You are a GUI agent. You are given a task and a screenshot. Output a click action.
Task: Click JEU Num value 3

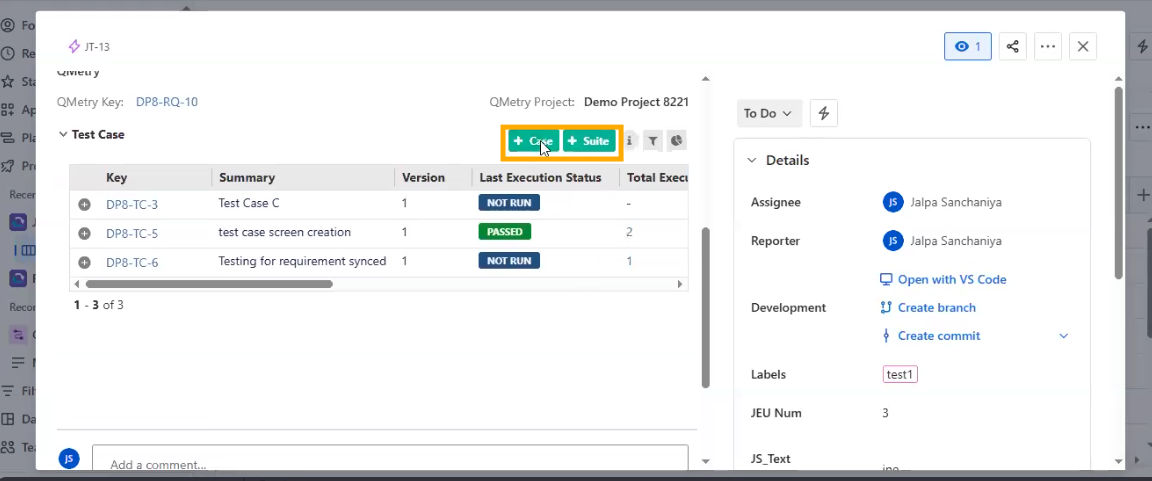(x=885, y=413)
